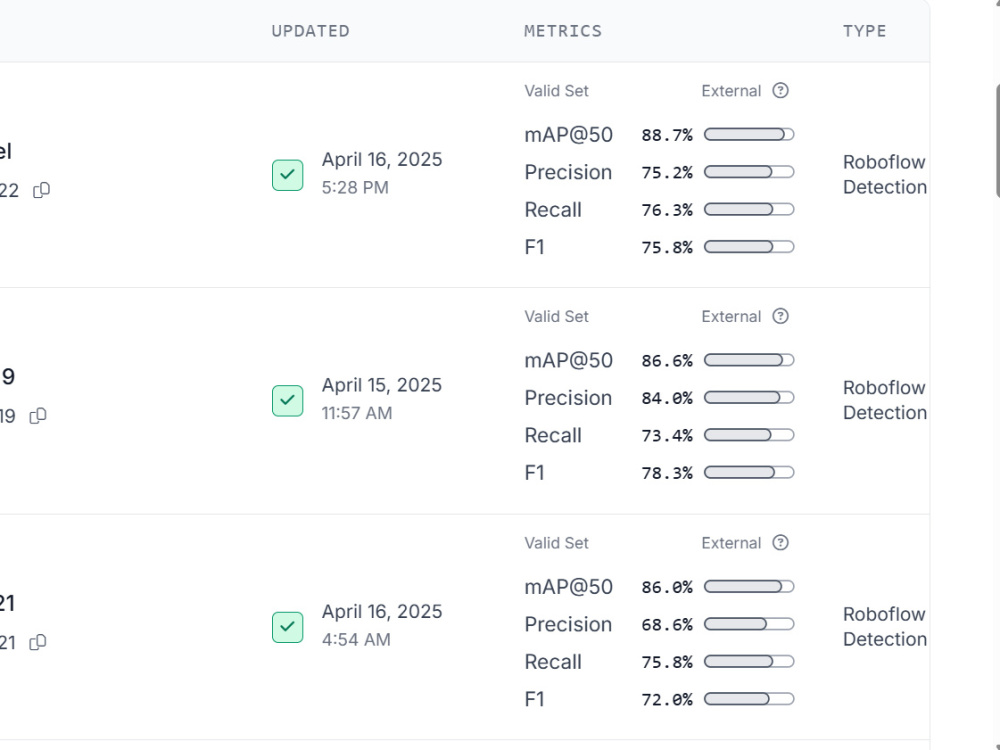Click the vertical scrollbar on the right edge
The height and width of the screenshot is (750, 1000).
coord(996,140)
